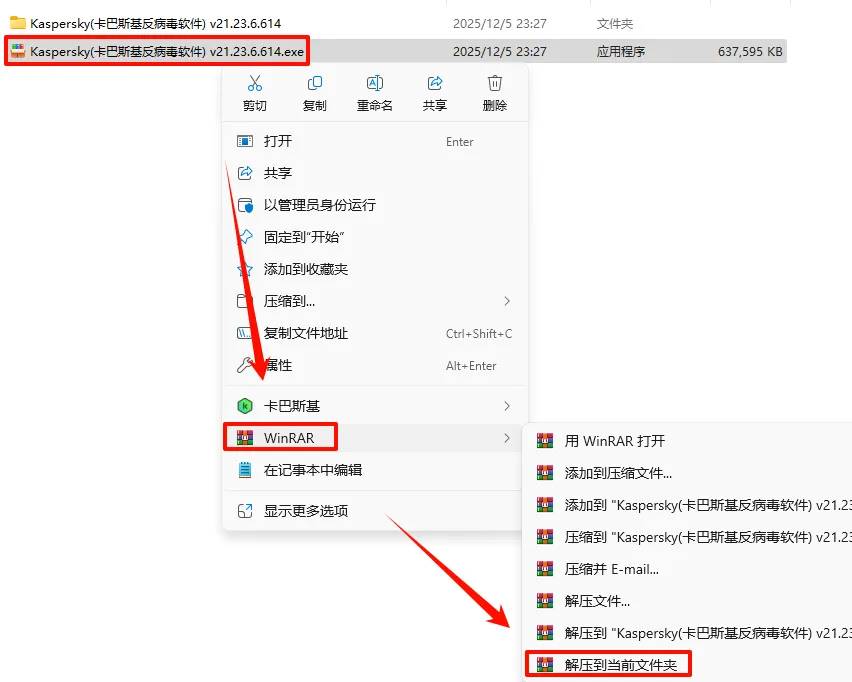Click the Cut (剪切) scissors icon

[254, 83]
